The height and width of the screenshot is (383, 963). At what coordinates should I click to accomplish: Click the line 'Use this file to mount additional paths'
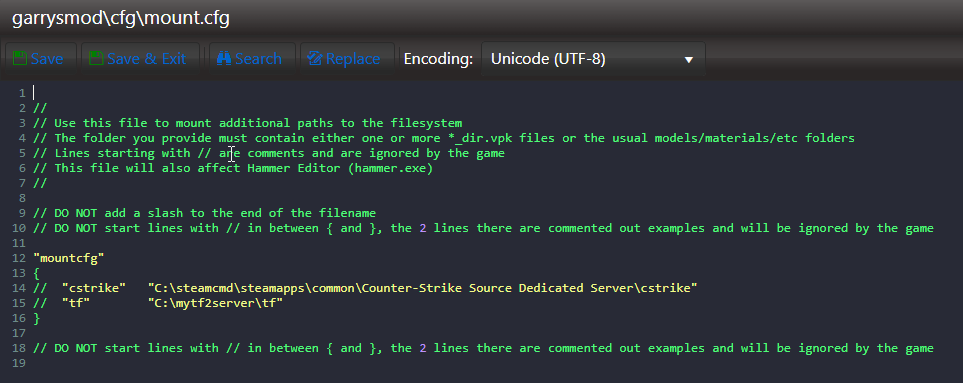coord(248,123)
